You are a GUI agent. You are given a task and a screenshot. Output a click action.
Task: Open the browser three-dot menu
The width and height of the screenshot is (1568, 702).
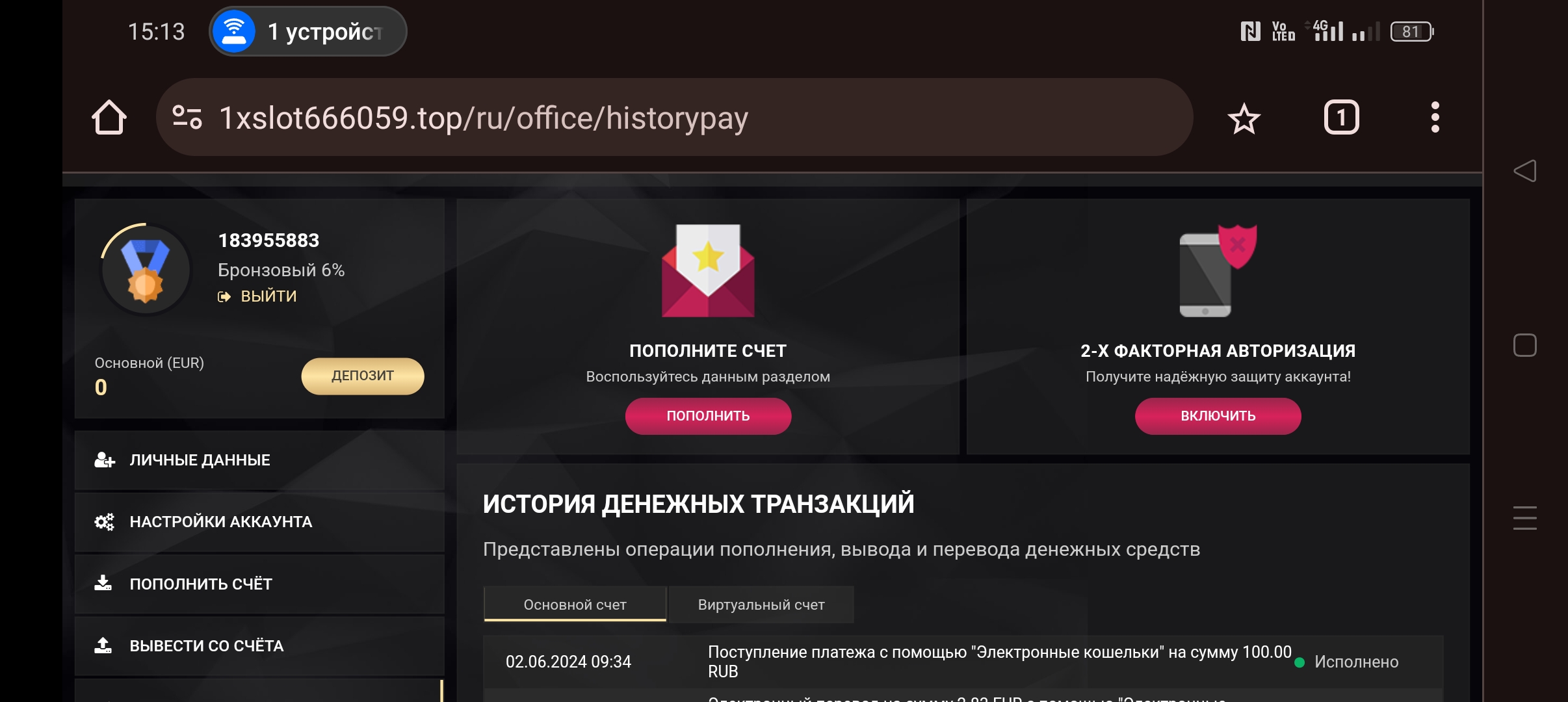click(1435, 118)
